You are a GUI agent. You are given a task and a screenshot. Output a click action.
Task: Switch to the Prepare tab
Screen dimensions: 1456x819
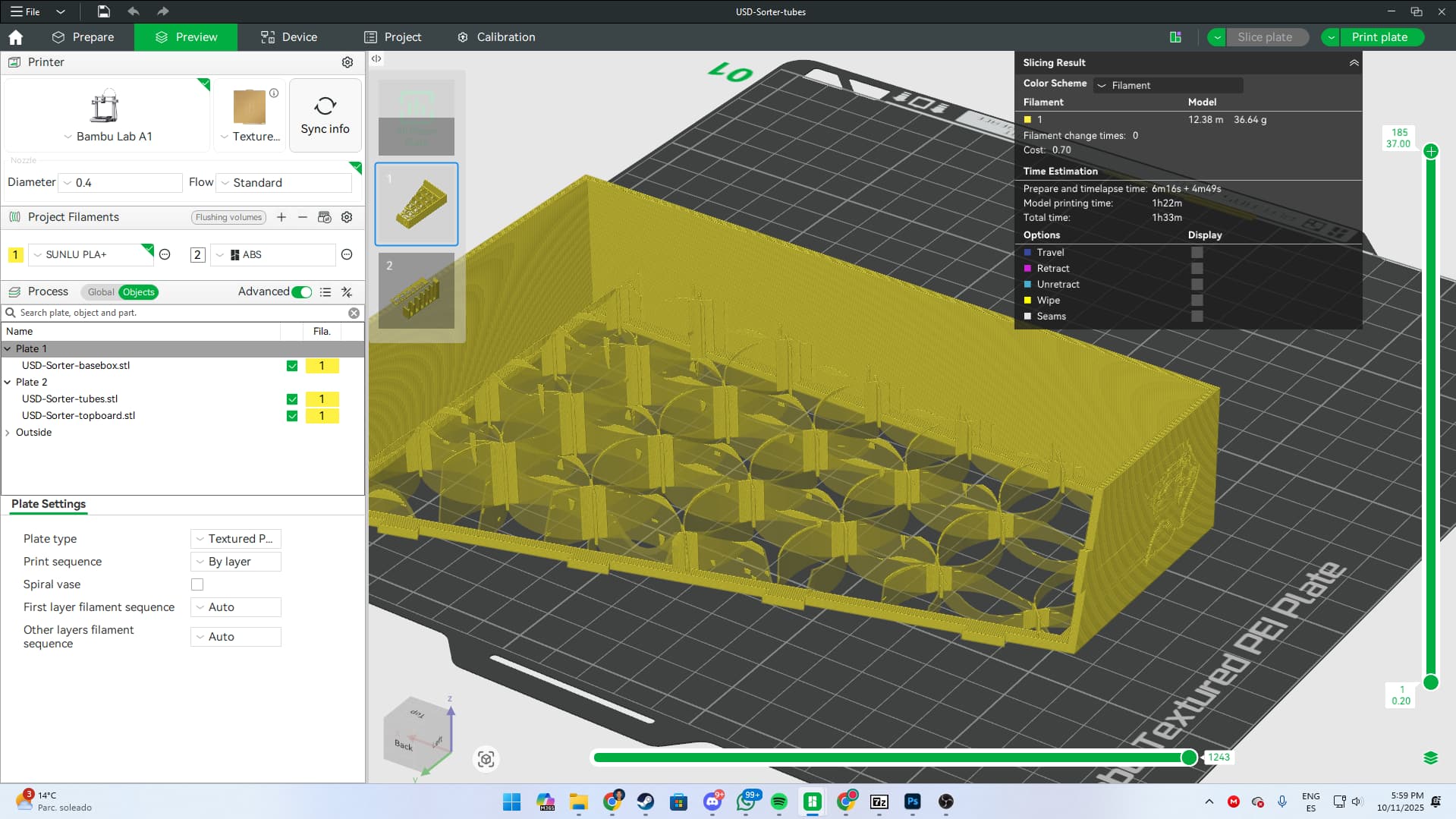point(83,37)
